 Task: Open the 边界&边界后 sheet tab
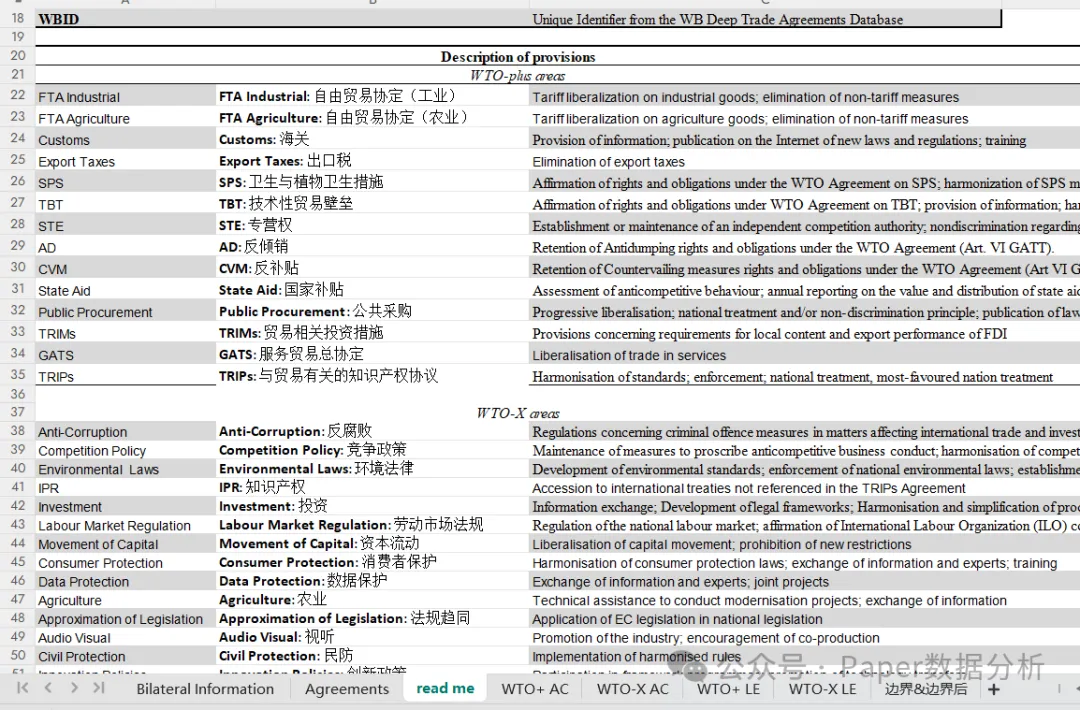tap(926, 689)
